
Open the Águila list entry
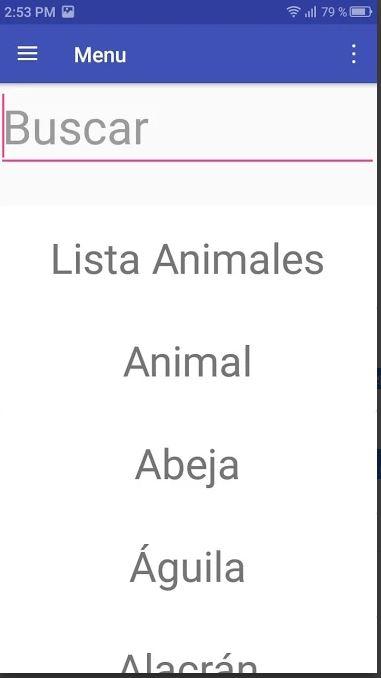tap(187, 565)
